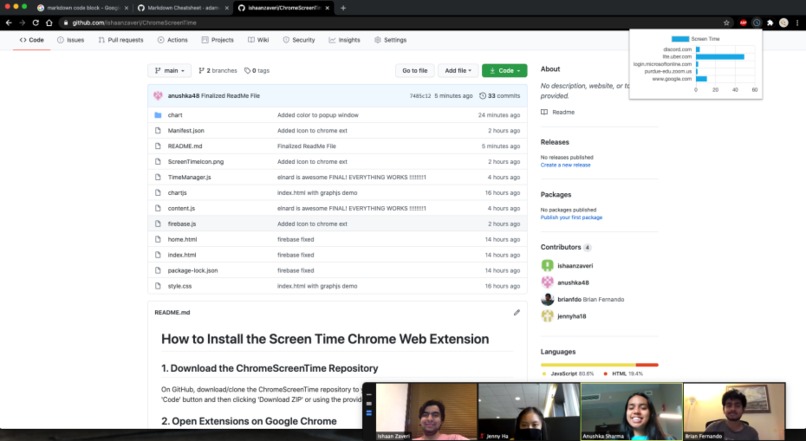The height and width of the screenshot is (441, 806).
Task: Switch to markdown code block Google tab
Action: (x=82, y=8)
